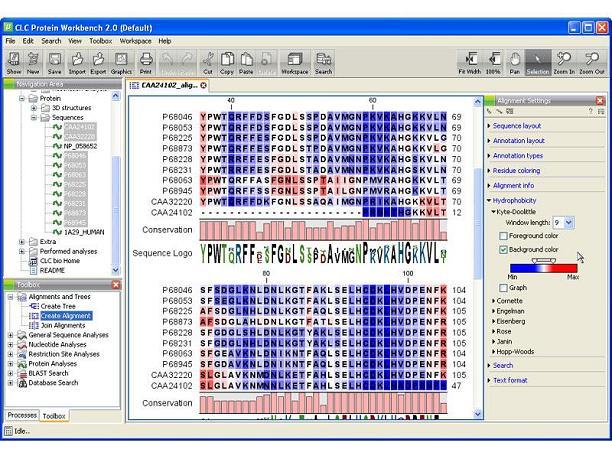Viewport: 612px width, 459px height.
Task: Click the hydrophobicity color gradient bar
Action: pos(543,268)
